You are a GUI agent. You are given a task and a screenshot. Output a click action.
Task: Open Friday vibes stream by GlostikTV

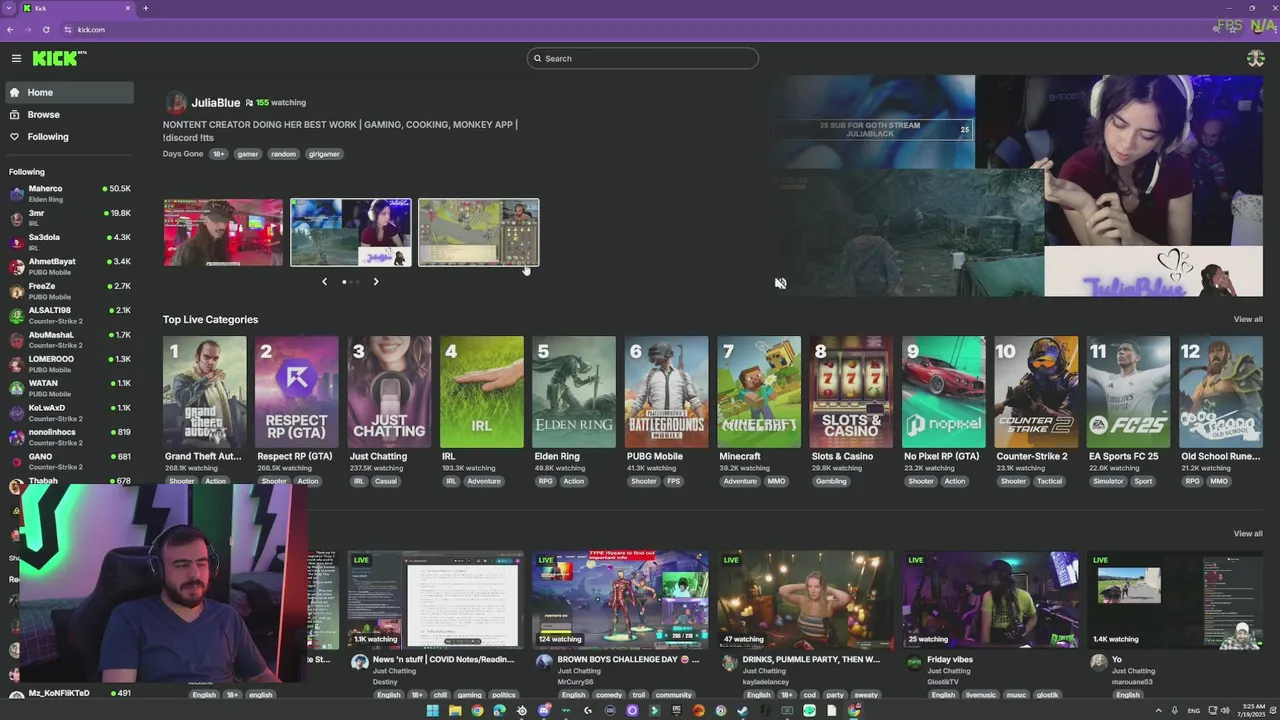990,600
